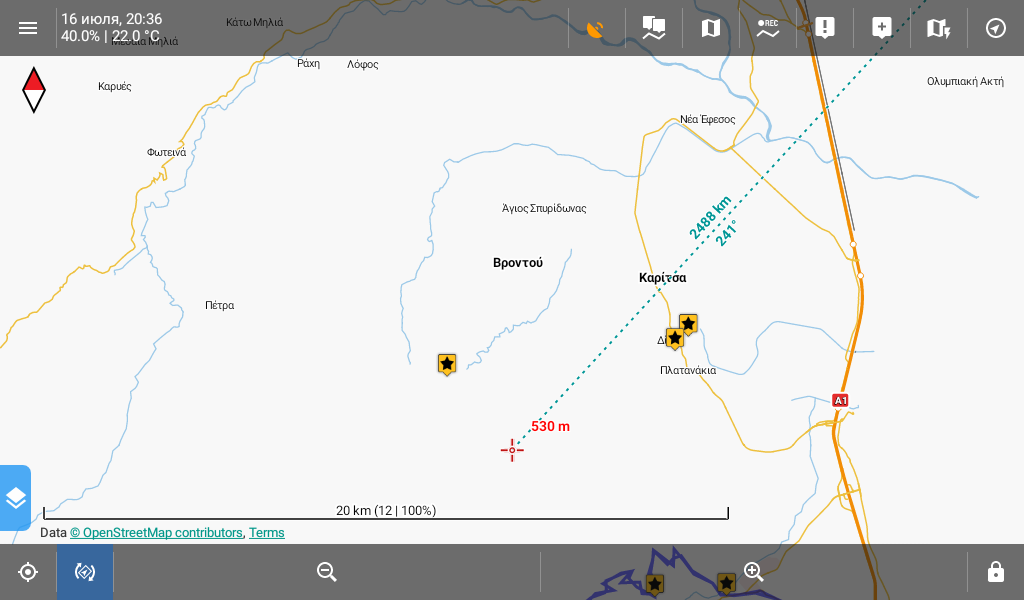Center the map on my GPS location
The height and width of the screenshot is (600, 1024).
point(28,572)
